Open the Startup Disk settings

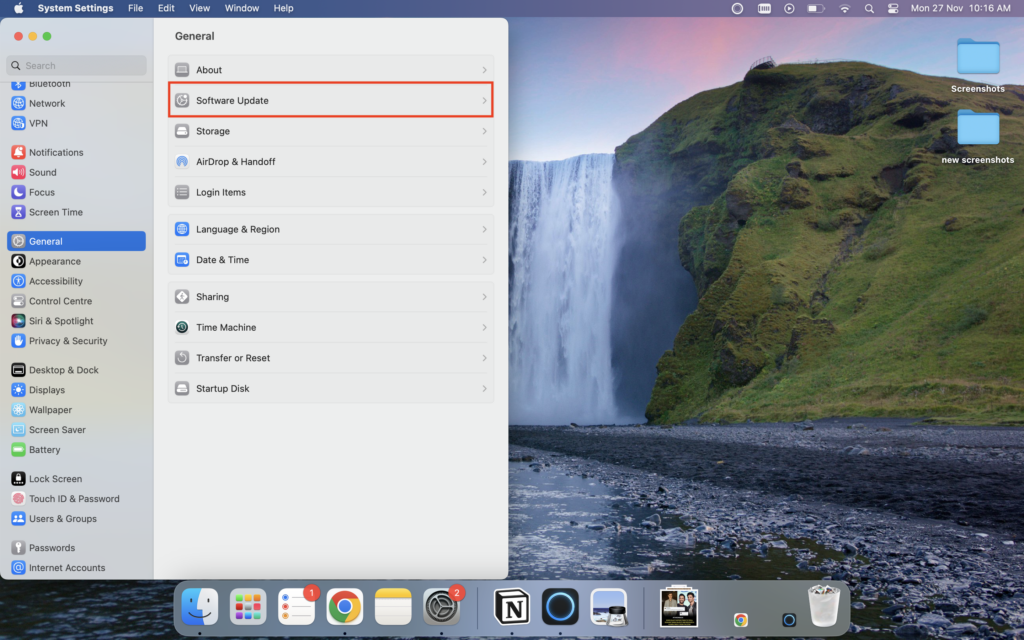point(222,388)
